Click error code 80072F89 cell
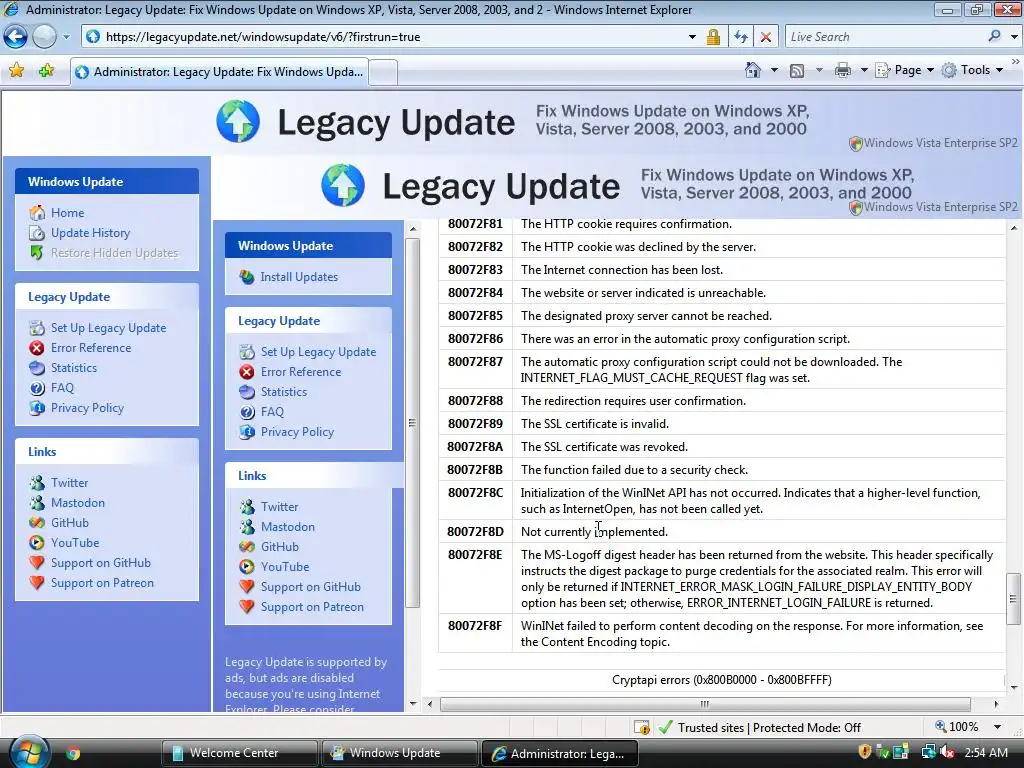The width and height of the screenshot is (1024, 768). point(475,424)
